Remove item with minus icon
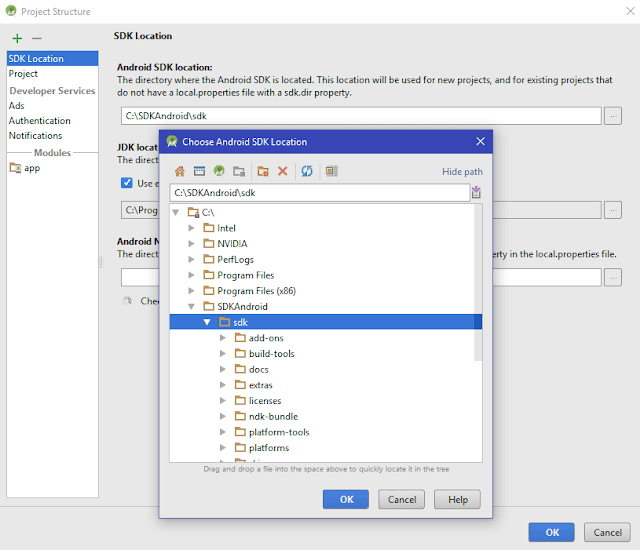The image size is (640, 550). tap(37, 38)
